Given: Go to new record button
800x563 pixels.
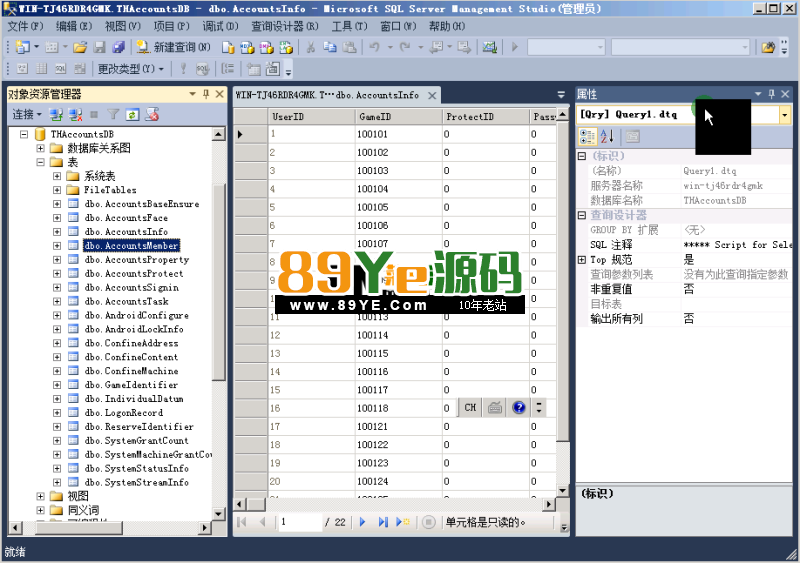Looking at the screenshot, I should click(403, 522).
